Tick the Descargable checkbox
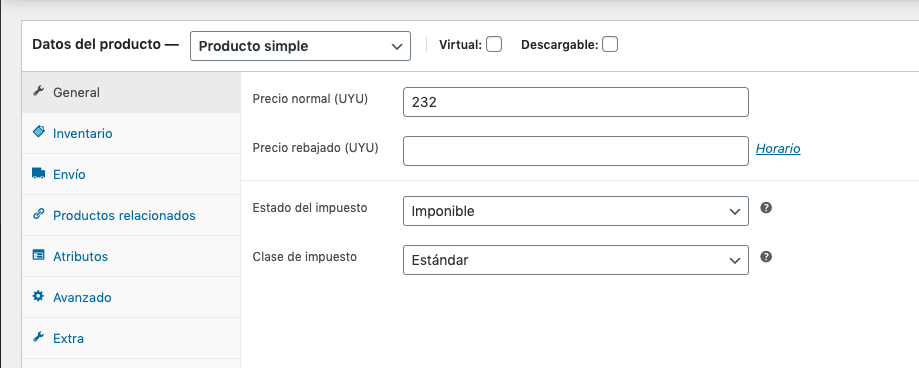Viewport: 919px width, 368px height. point(610,45)
